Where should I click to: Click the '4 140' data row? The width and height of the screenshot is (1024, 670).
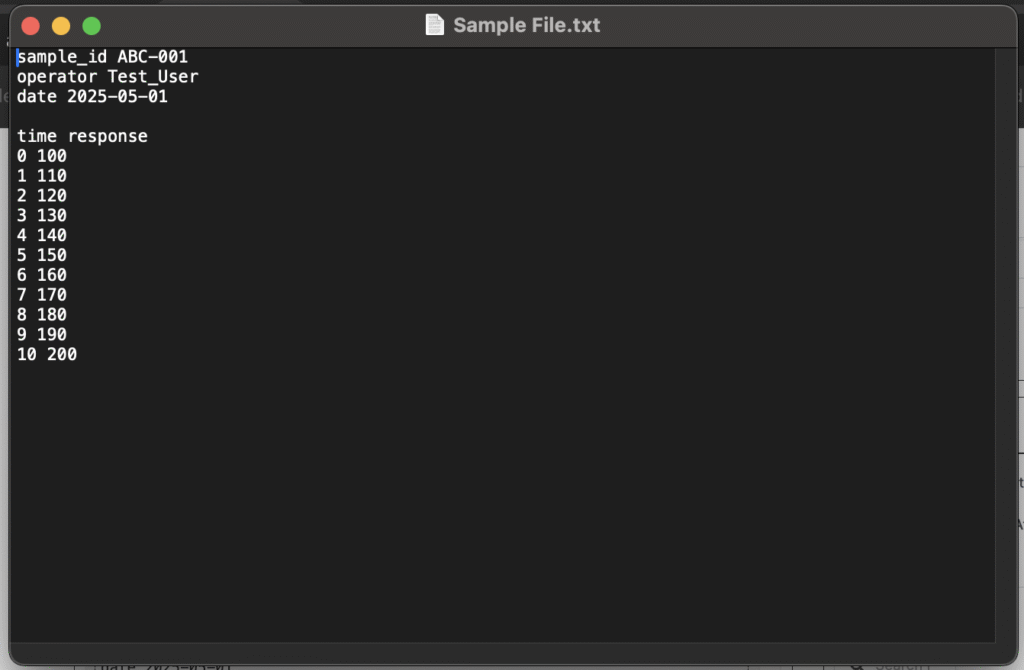pyautogui.click(x=42, y=235)
